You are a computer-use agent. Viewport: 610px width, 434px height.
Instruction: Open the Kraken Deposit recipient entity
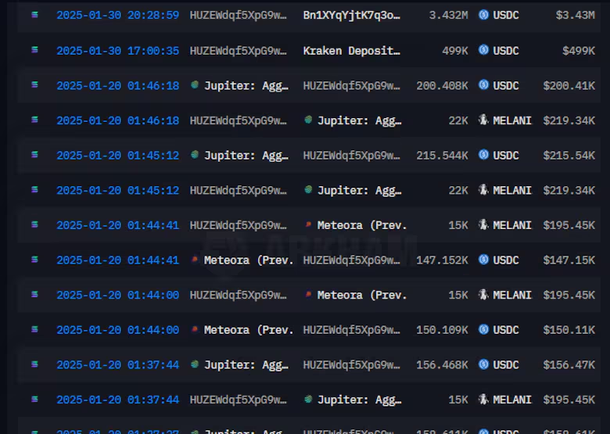[x=352, y=51]
